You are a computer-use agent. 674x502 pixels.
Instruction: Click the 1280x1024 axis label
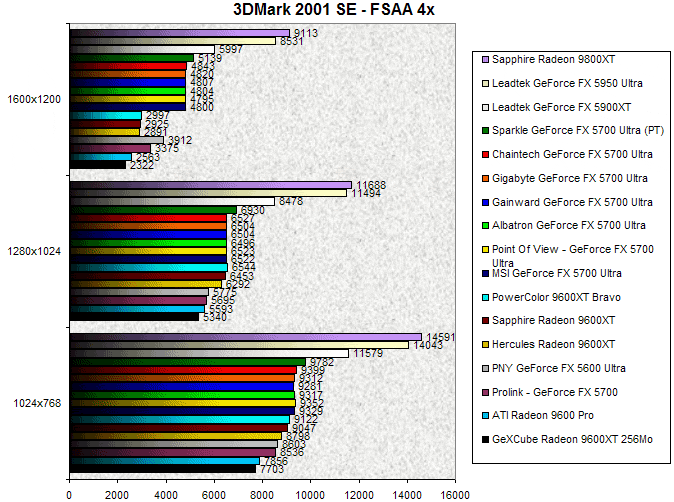[x=34, y=251]
